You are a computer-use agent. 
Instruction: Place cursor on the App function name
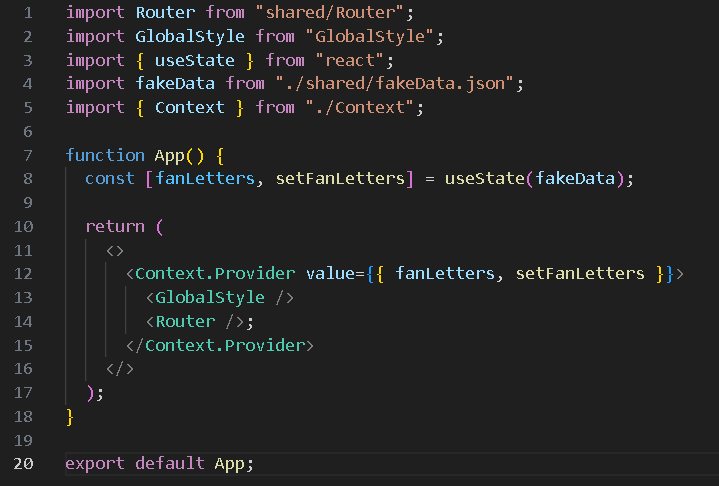(169, 156)
